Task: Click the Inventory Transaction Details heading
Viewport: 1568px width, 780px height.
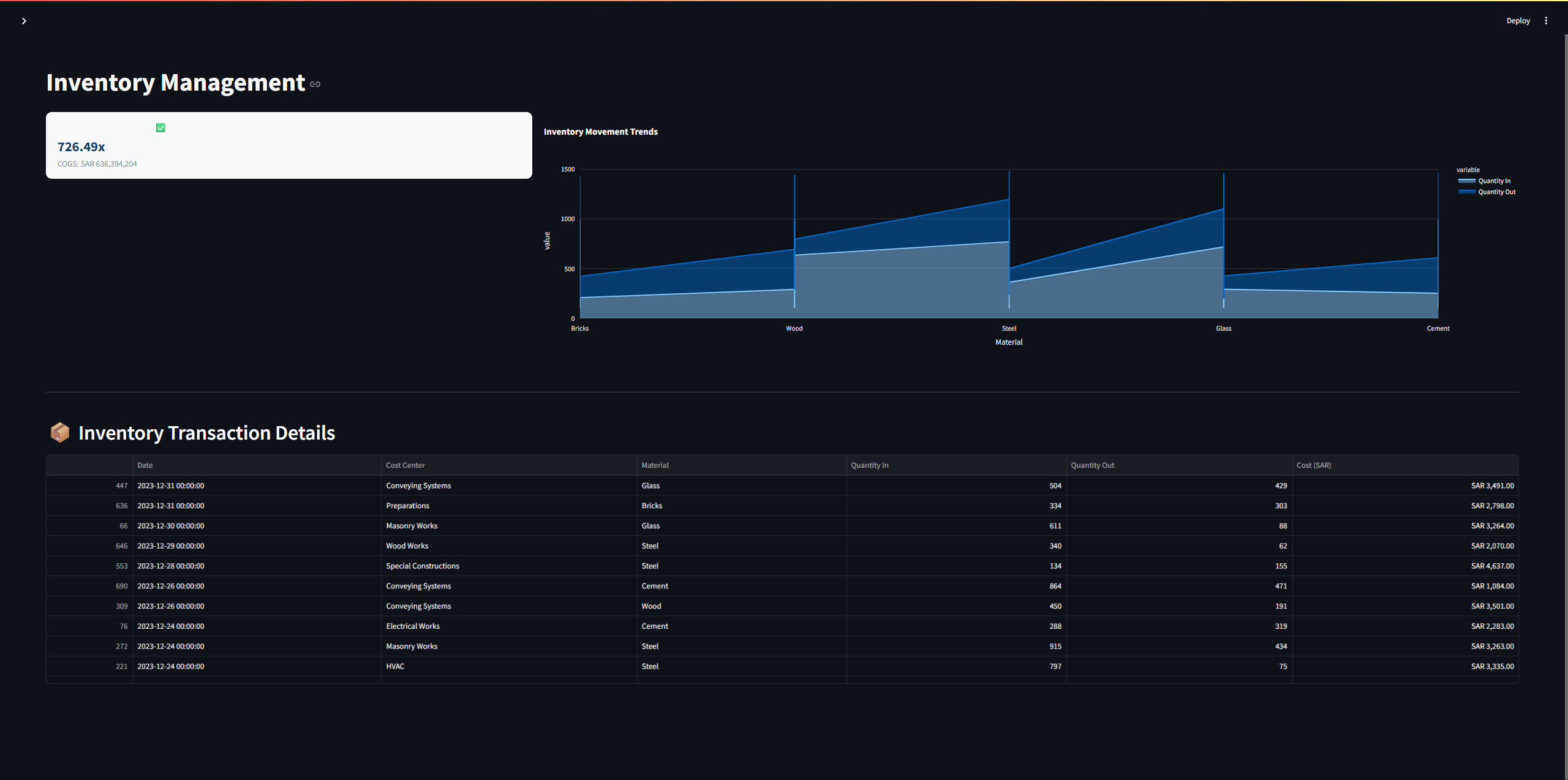Action: 206,433
